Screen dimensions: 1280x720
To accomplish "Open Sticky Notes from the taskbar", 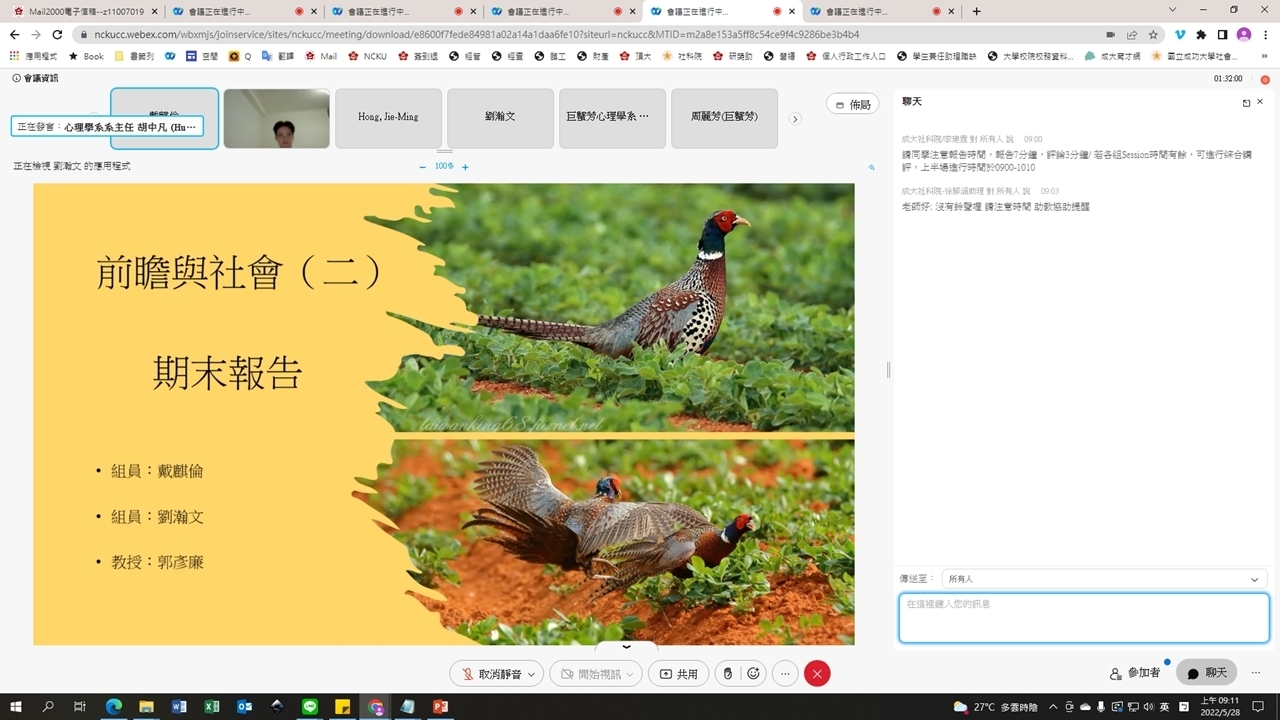I will [x=343, y=706].
